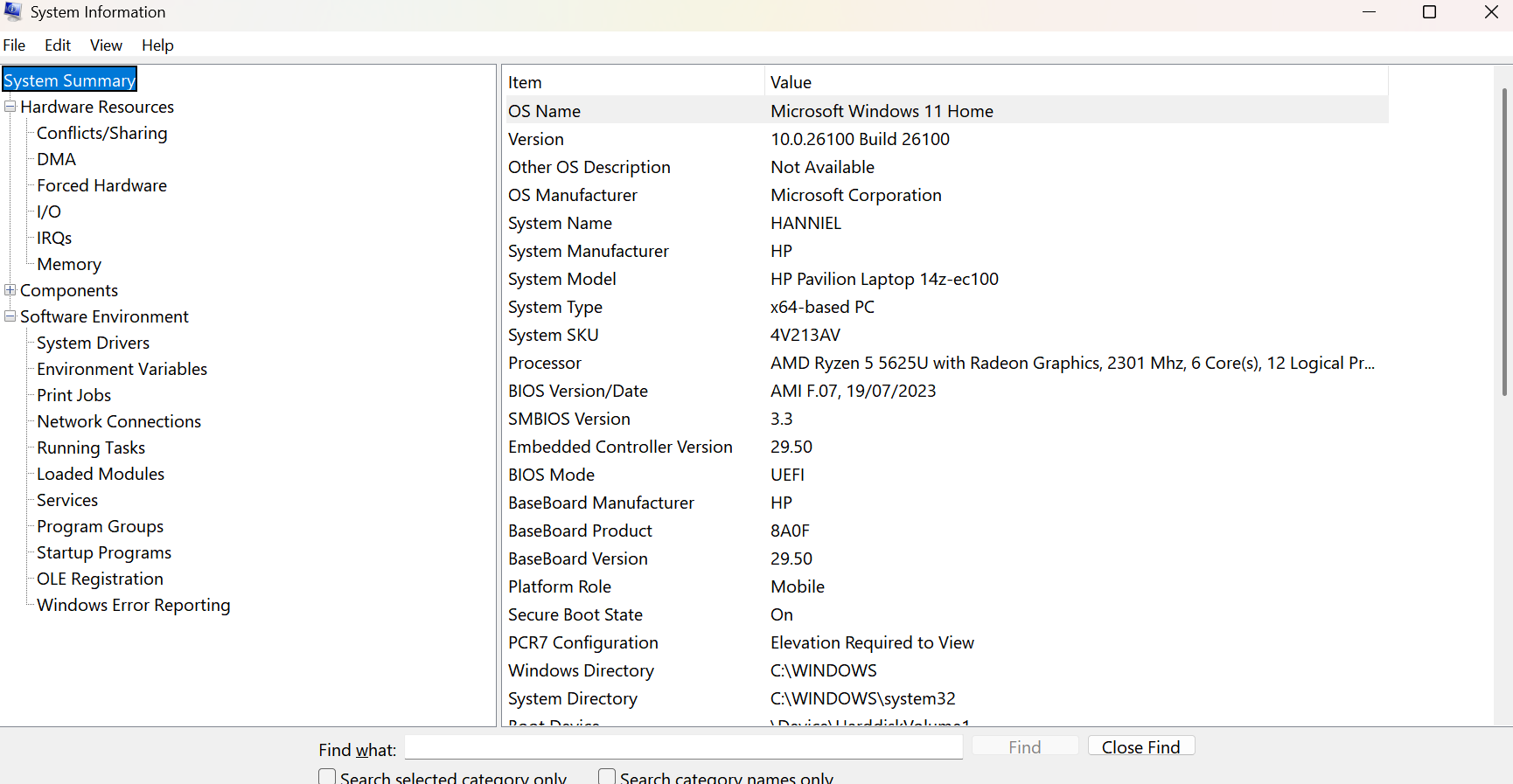Select the IRQs category
Image resolution: width=1513 pixels, height=784 pixels.
[x=54, y=238]
